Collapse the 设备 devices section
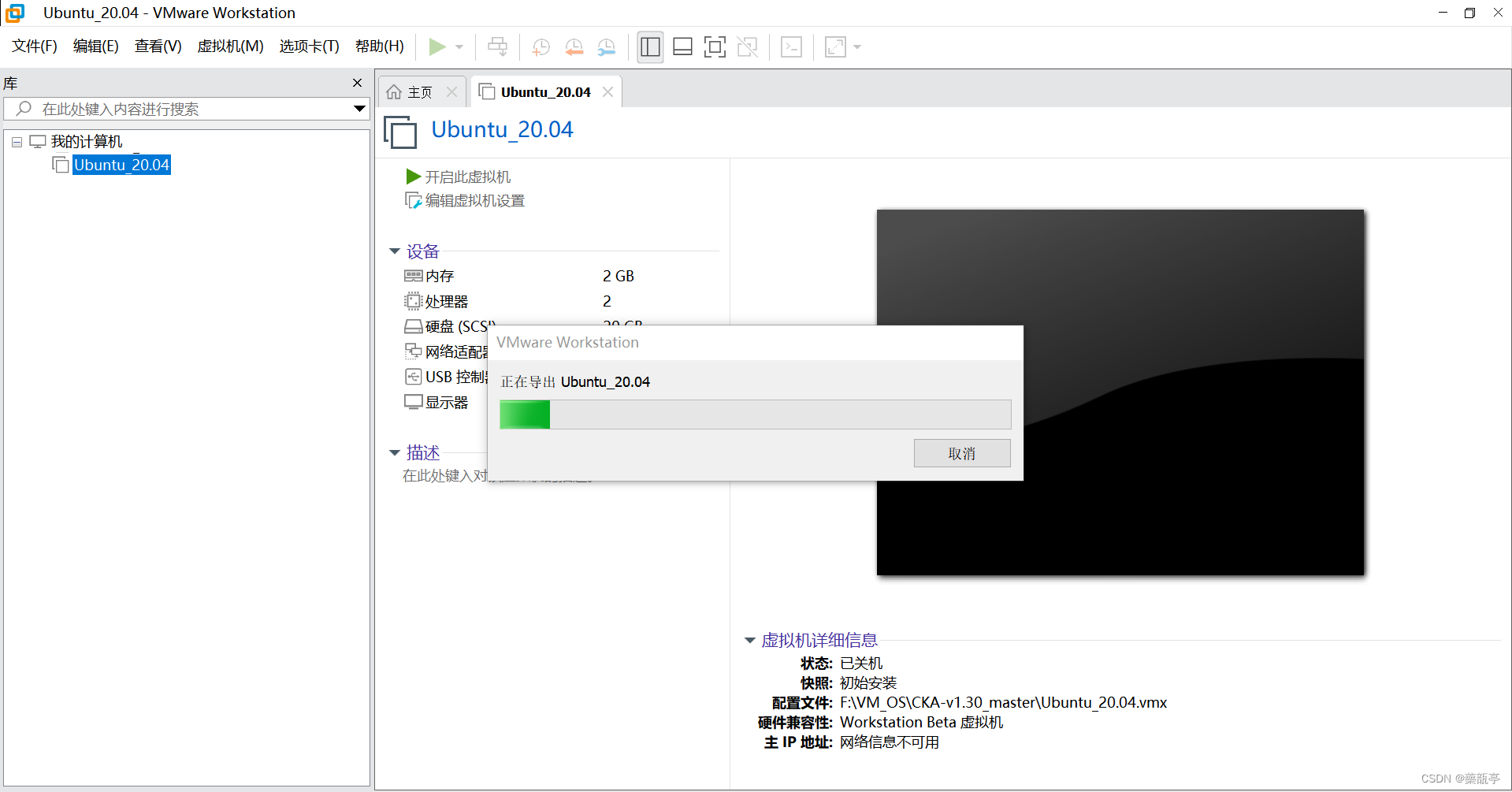 [x=395, y=251]
